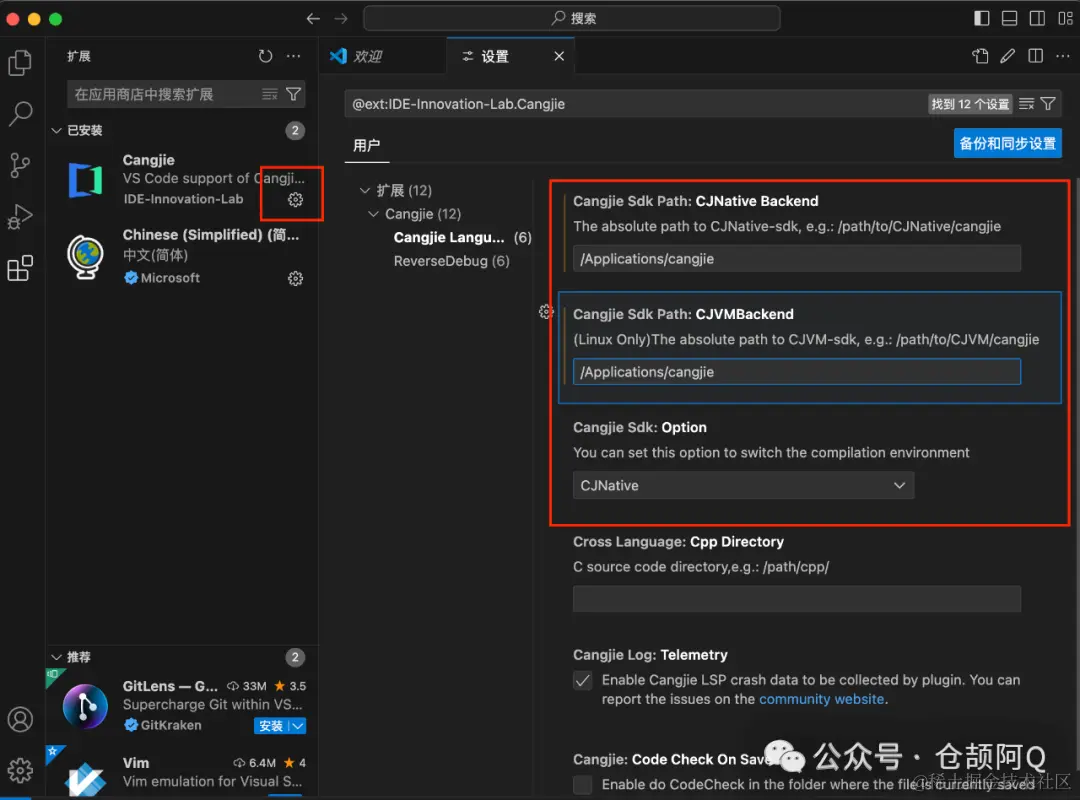Toggle primary side bar layout icon
The image size is (1080, 800).
(x=982, y=19)
